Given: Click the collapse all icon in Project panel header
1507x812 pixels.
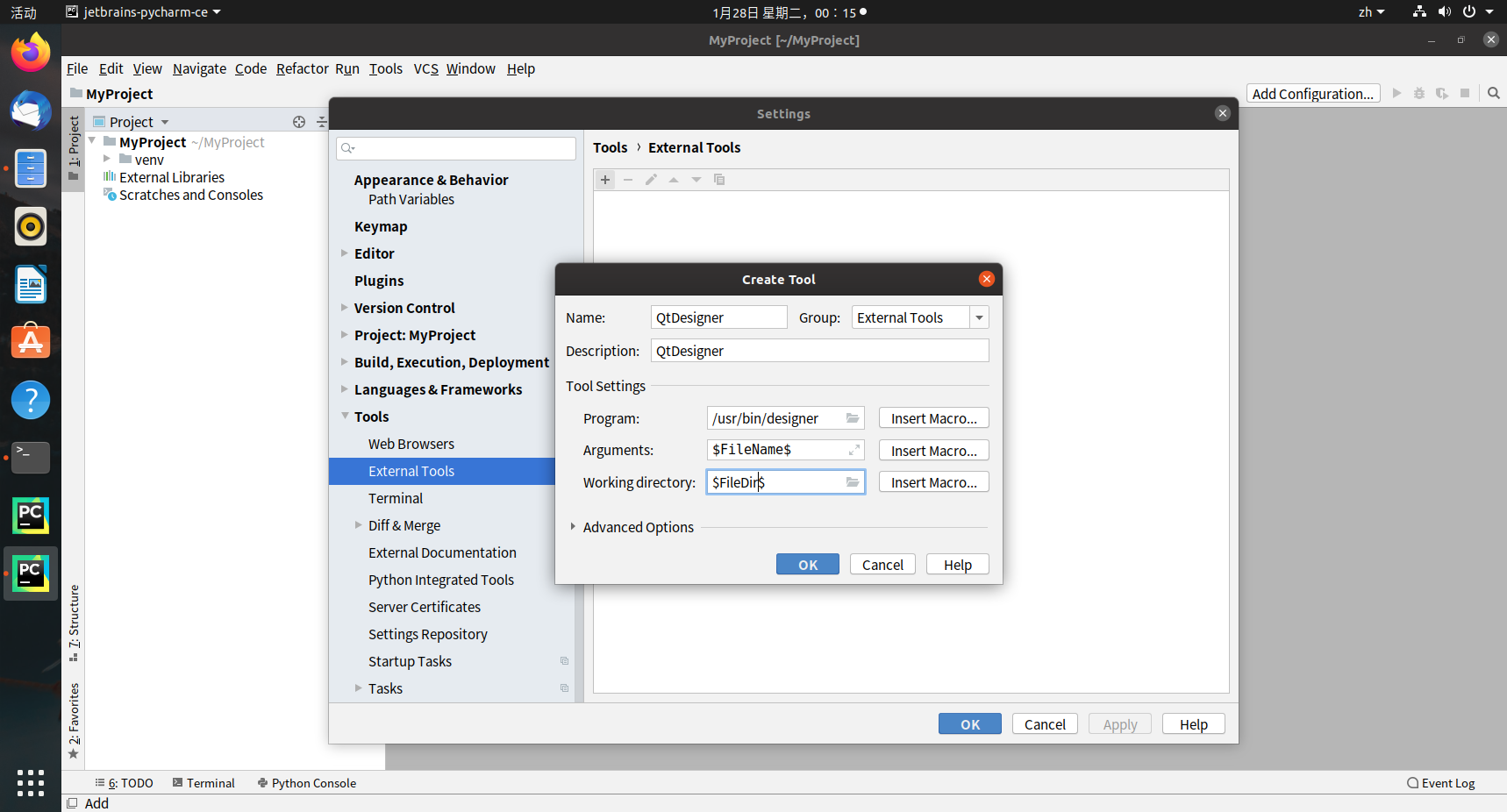Looking at the screenshot, I should (321, 122).
